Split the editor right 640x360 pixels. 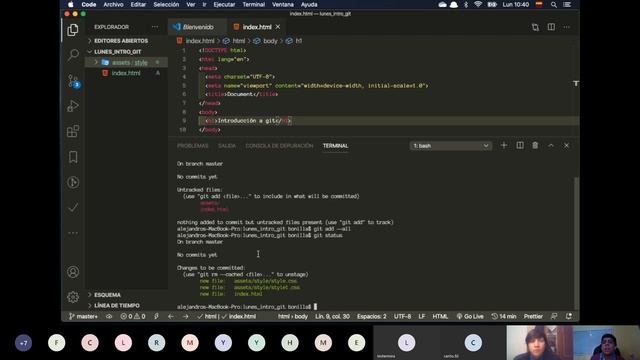(551, 27)
